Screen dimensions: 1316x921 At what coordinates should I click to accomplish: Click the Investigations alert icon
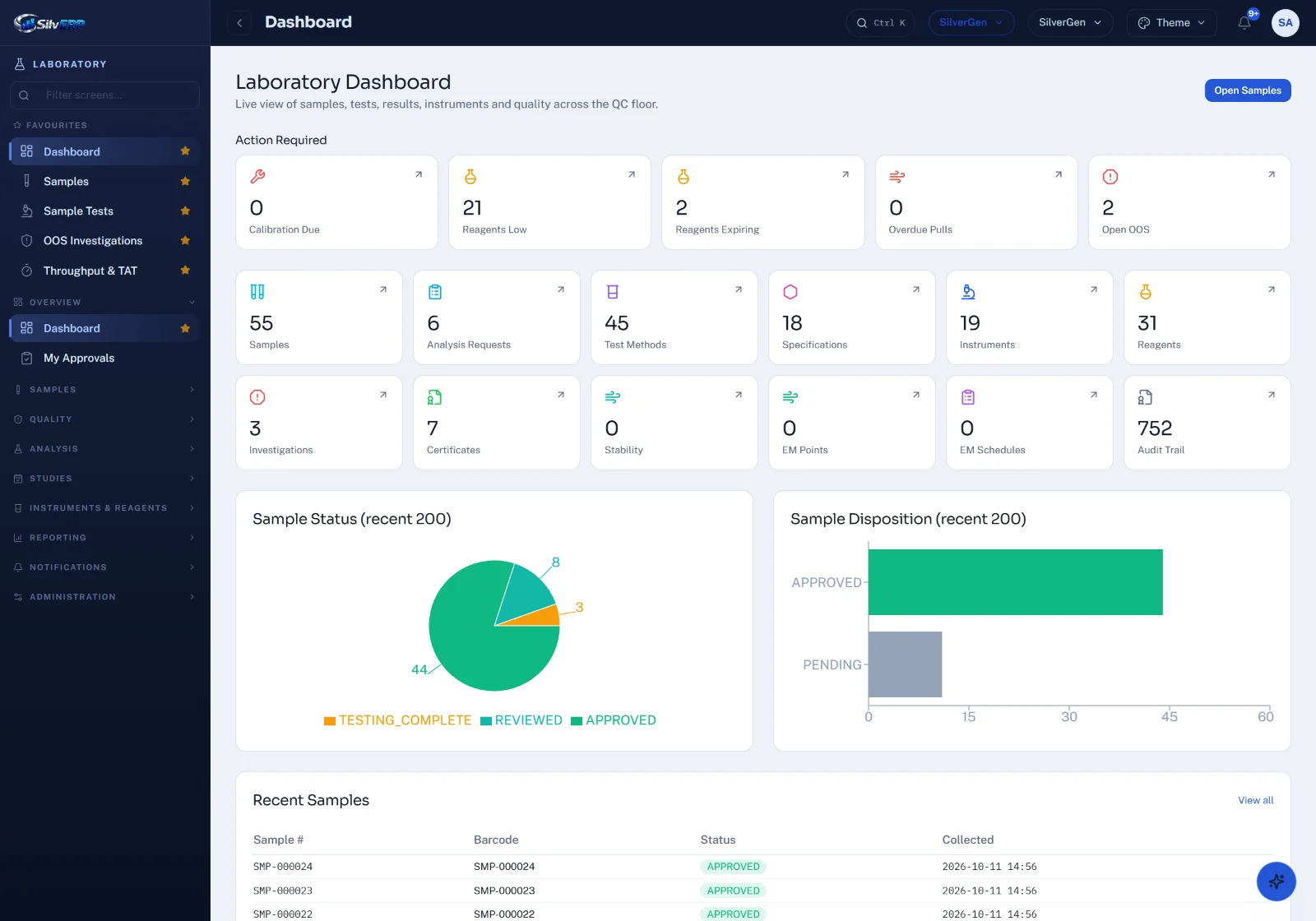point(257,397)
